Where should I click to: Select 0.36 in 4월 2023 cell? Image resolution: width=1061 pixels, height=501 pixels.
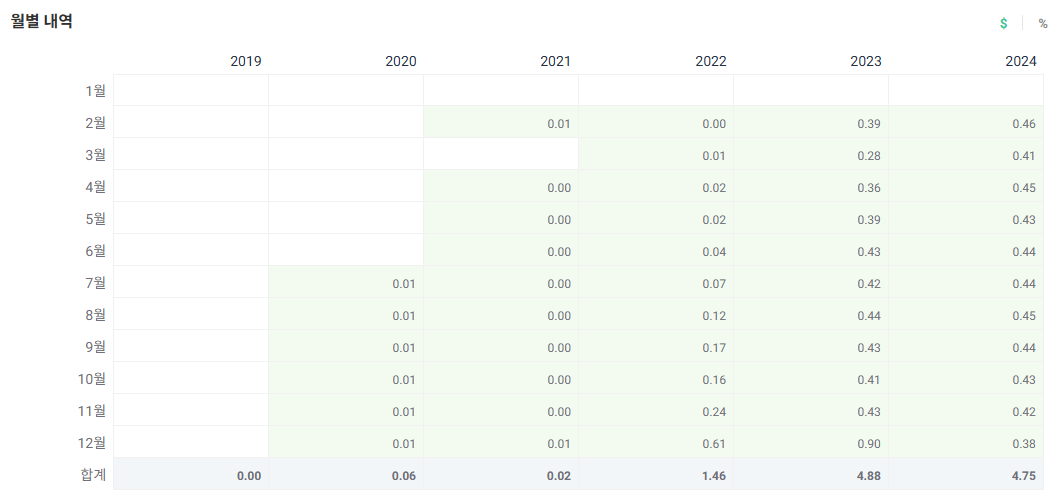tap(869, 188)
